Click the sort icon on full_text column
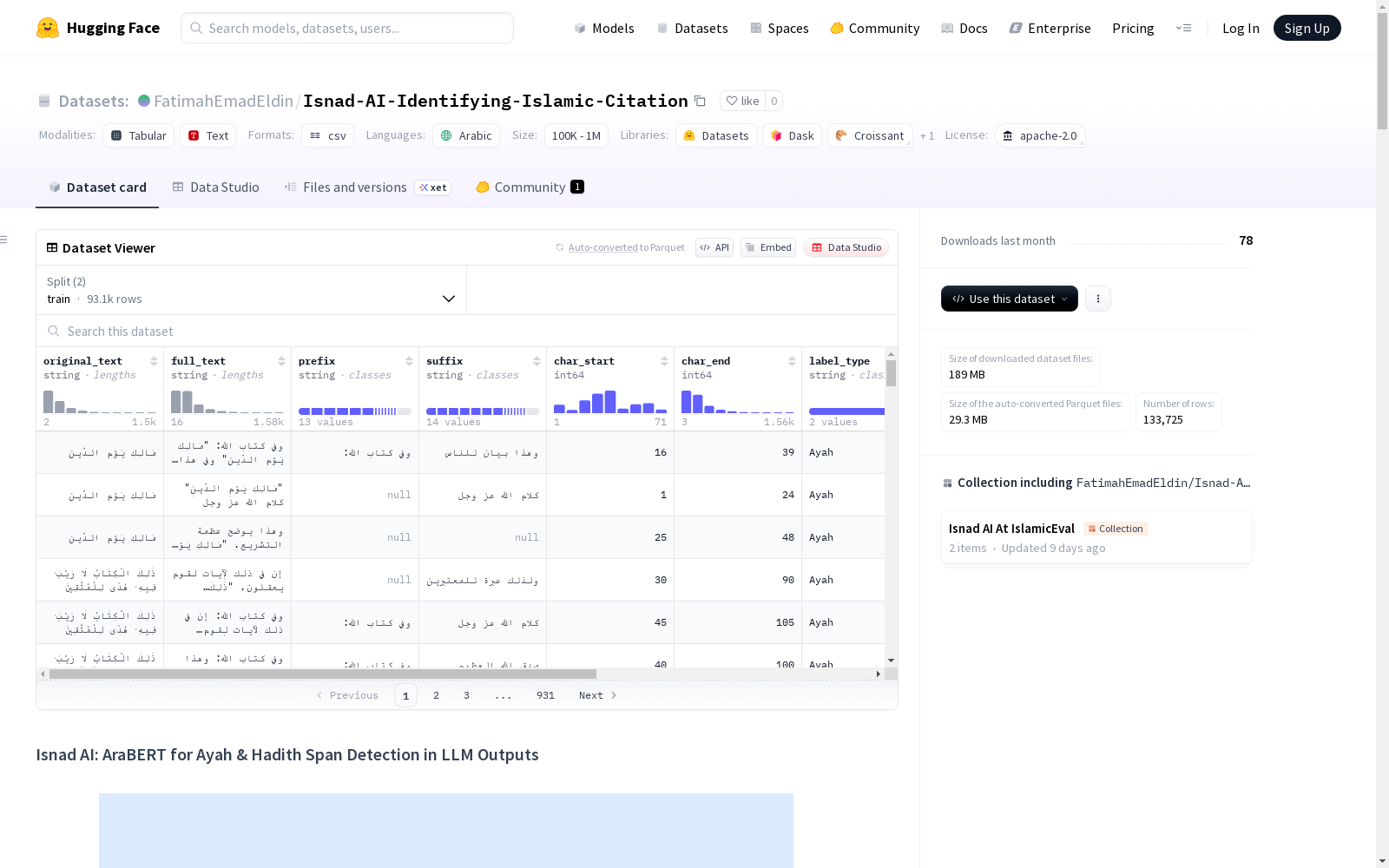The height and width of the screenshot is (868, 1389). (281, 361)
